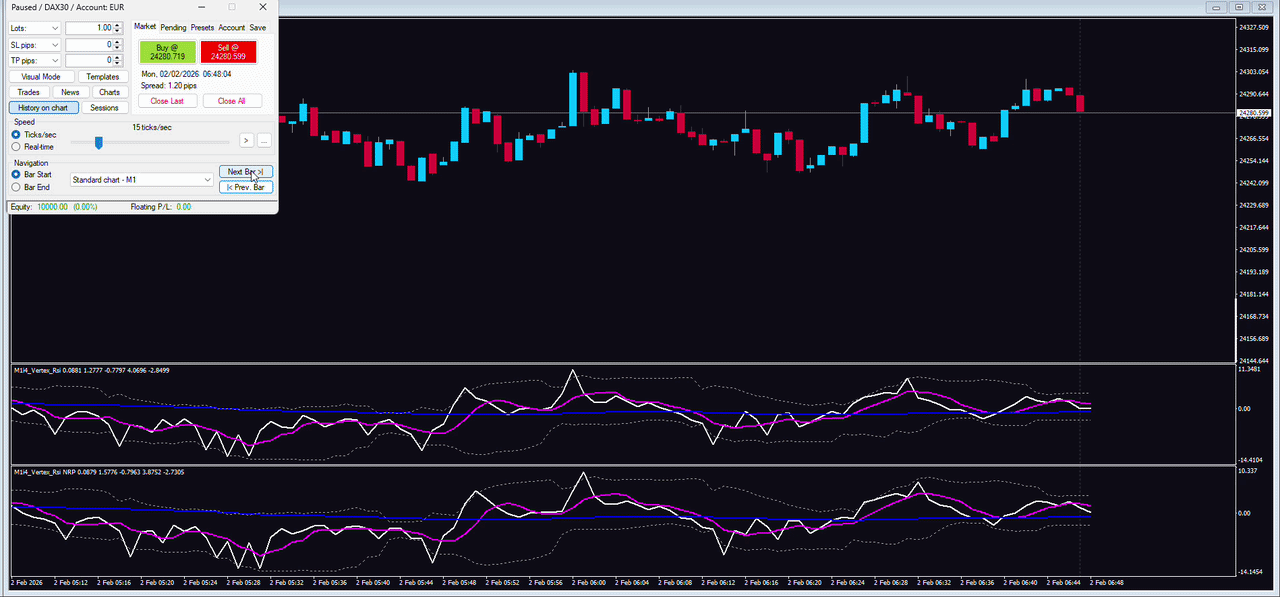This screenshot has width=1280, height=597.
Task: Start playback with the > arrow button
Action: (x=246, y=141)
